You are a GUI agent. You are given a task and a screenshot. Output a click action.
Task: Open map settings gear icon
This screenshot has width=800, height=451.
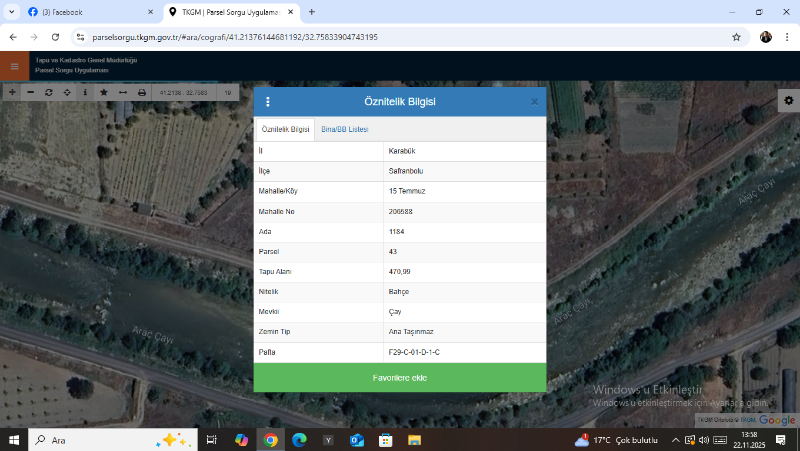click(x=788, y=100)
